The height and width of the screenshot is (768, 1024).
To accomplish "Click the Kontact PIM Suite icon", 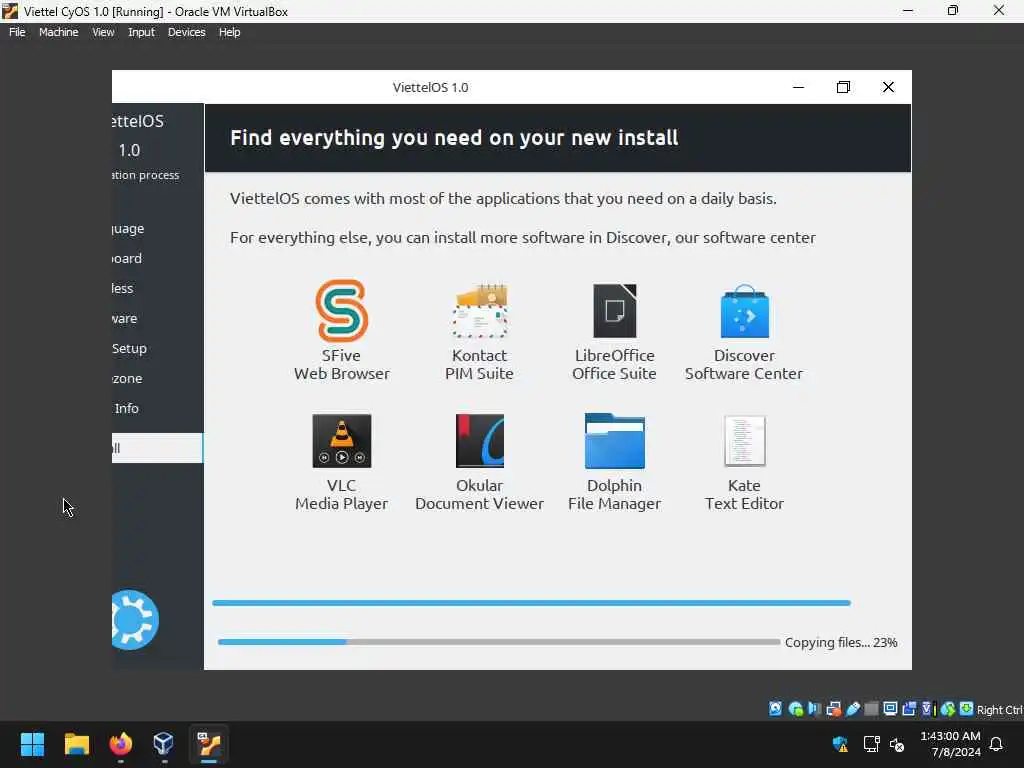I will coord(480,311).
